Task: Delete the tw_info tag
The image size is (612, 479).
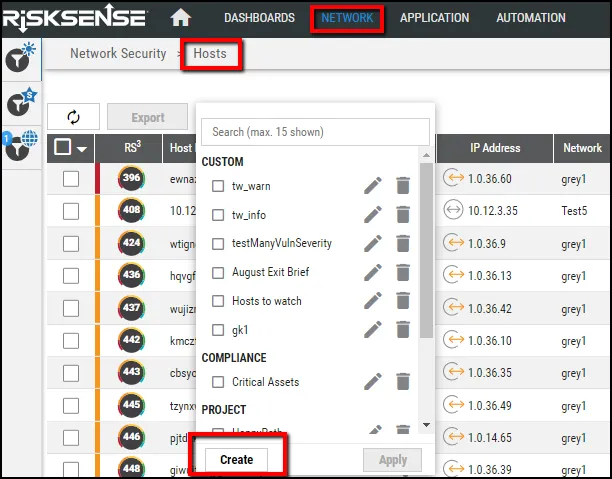Action: tap(403, 214)
